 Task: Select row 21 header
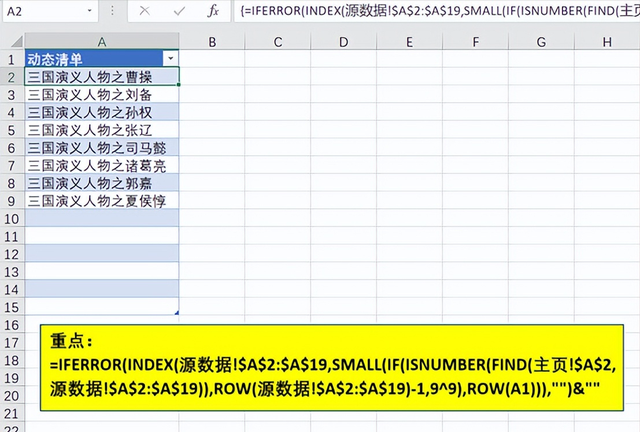click(x=12, y=413)
